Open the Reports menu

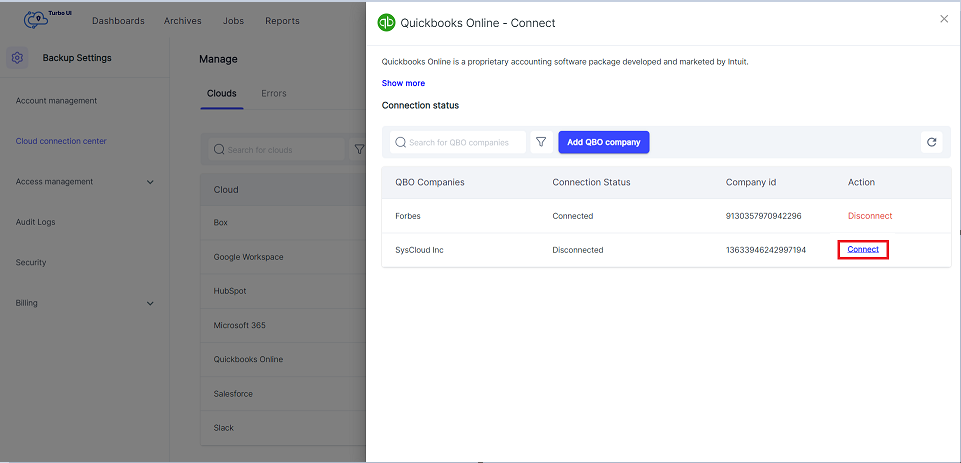click(283, 21)
